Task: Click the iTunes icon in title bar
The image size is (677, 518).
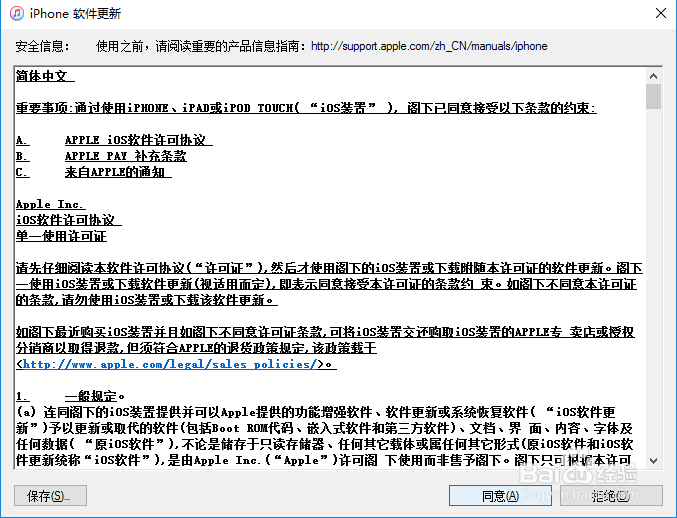Action: click(x=17, y=13)
